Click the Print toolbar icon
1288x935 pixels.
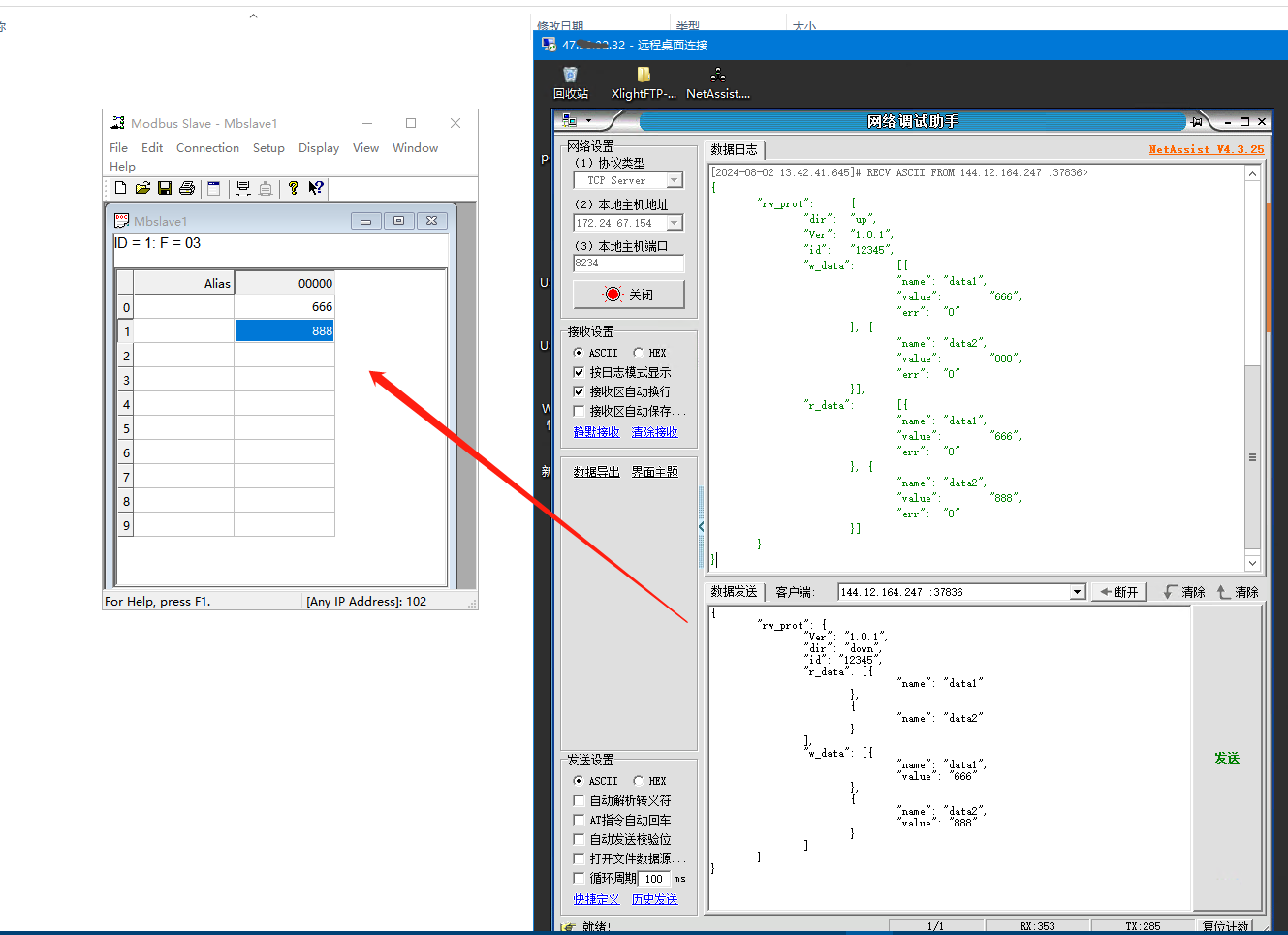187,188
